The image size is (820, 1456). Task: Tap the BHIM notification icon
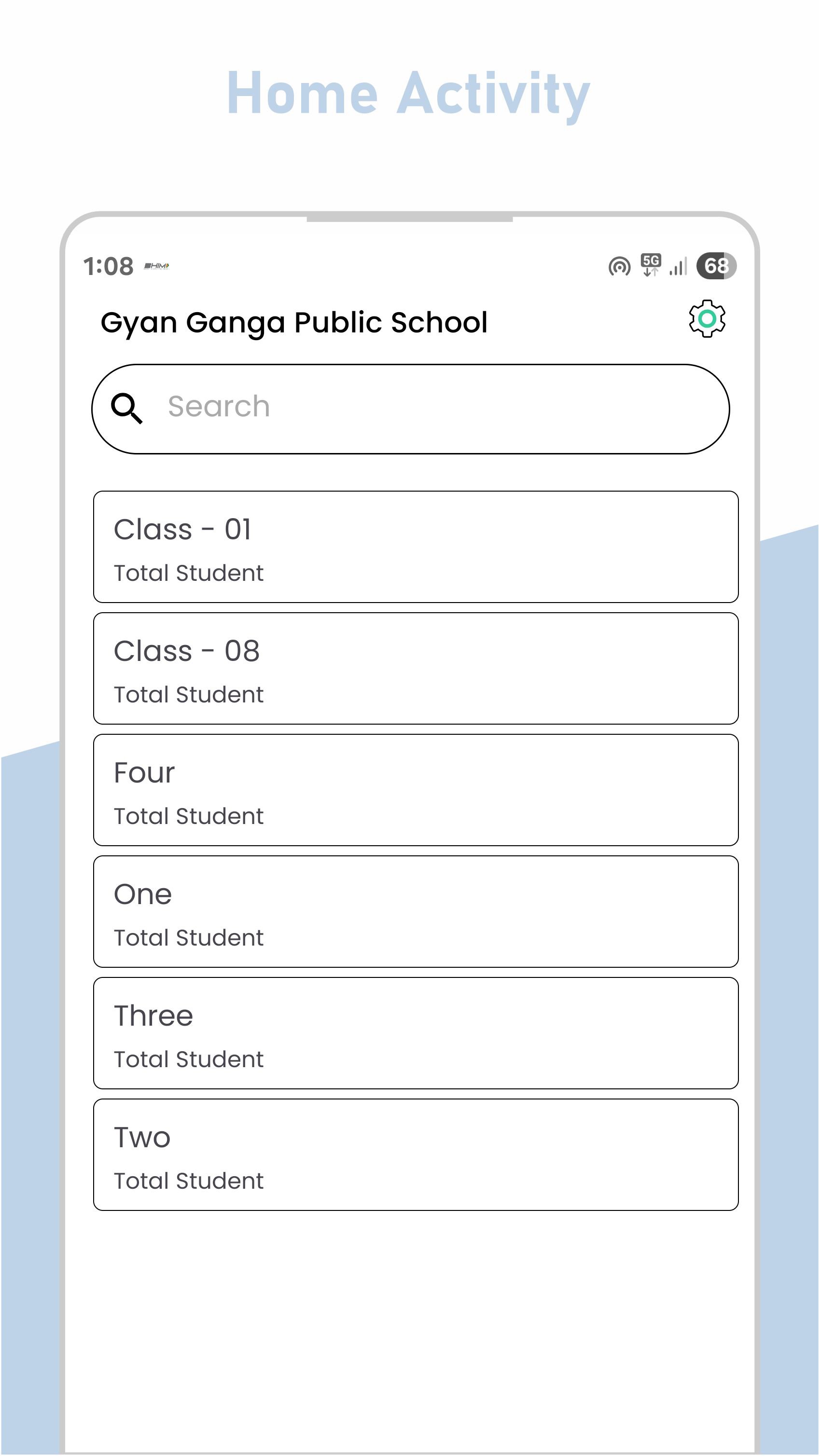point(157,266)
